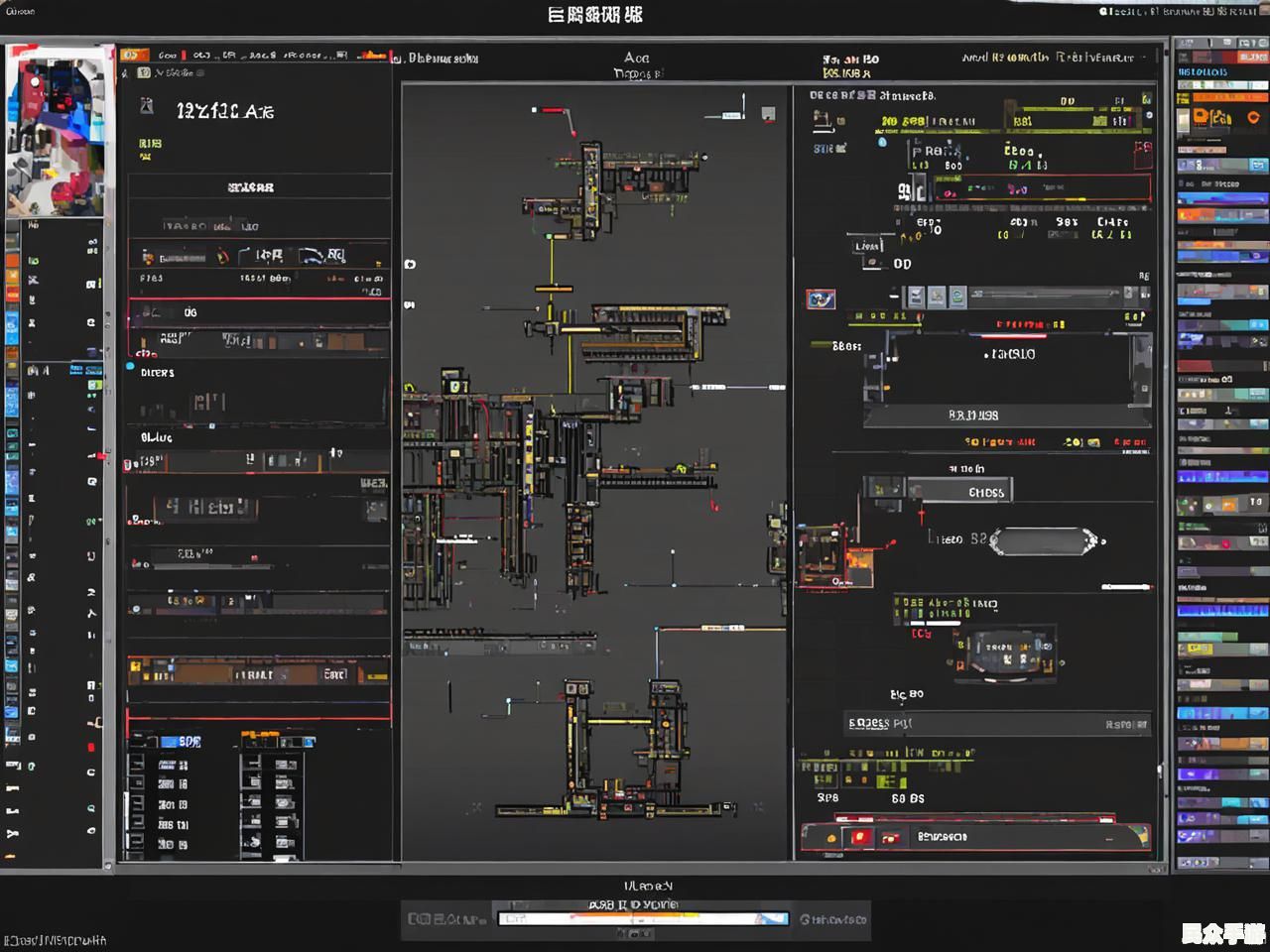The height and width of the screenshot is (952, 1270).
Task: Select the third gray tool icon beside the slider
Action: pyautogui.click(x=956, y=296)
